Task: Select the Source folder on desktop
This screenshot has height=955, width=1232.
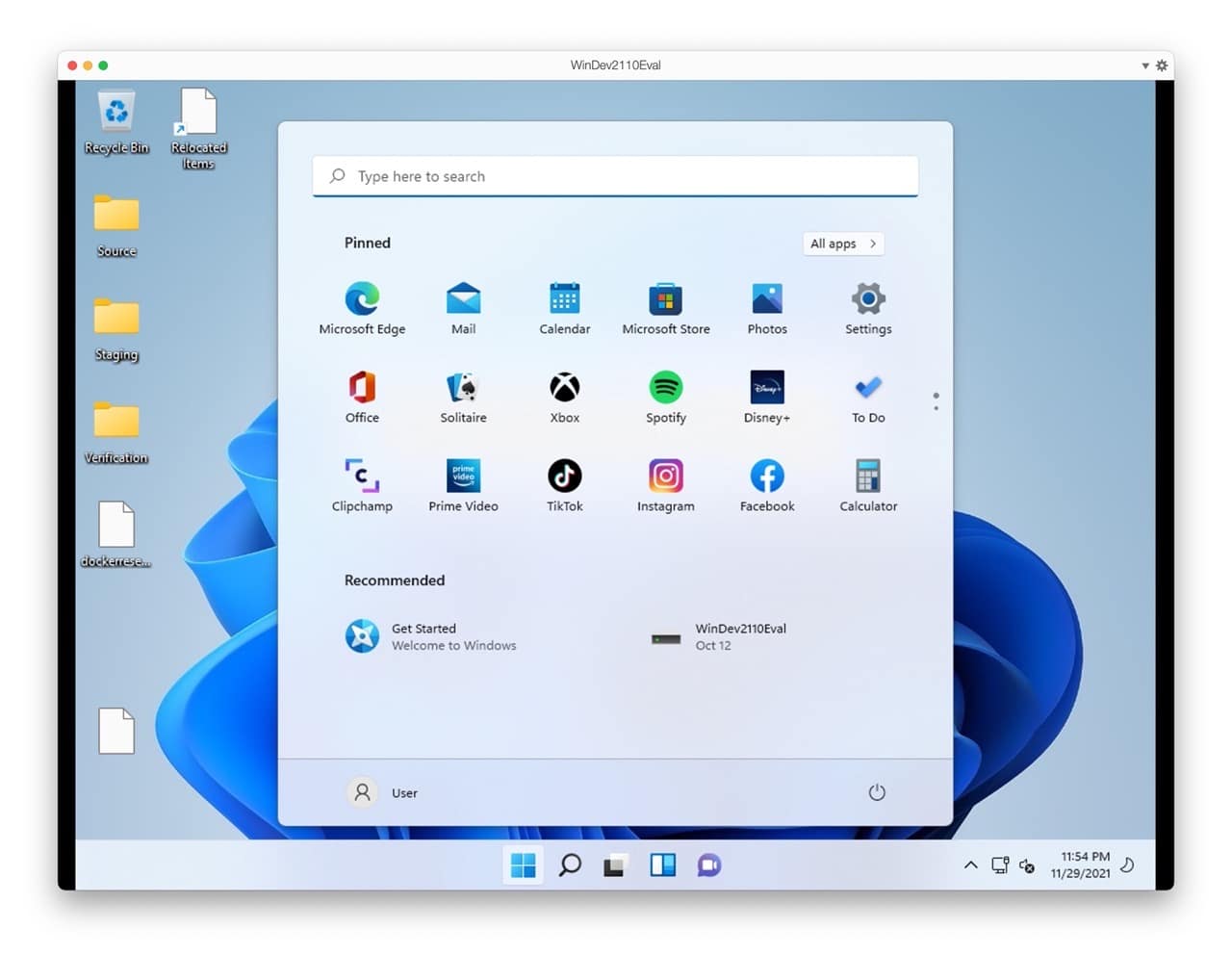Action: pyautogui.click(x=116, y=226)
